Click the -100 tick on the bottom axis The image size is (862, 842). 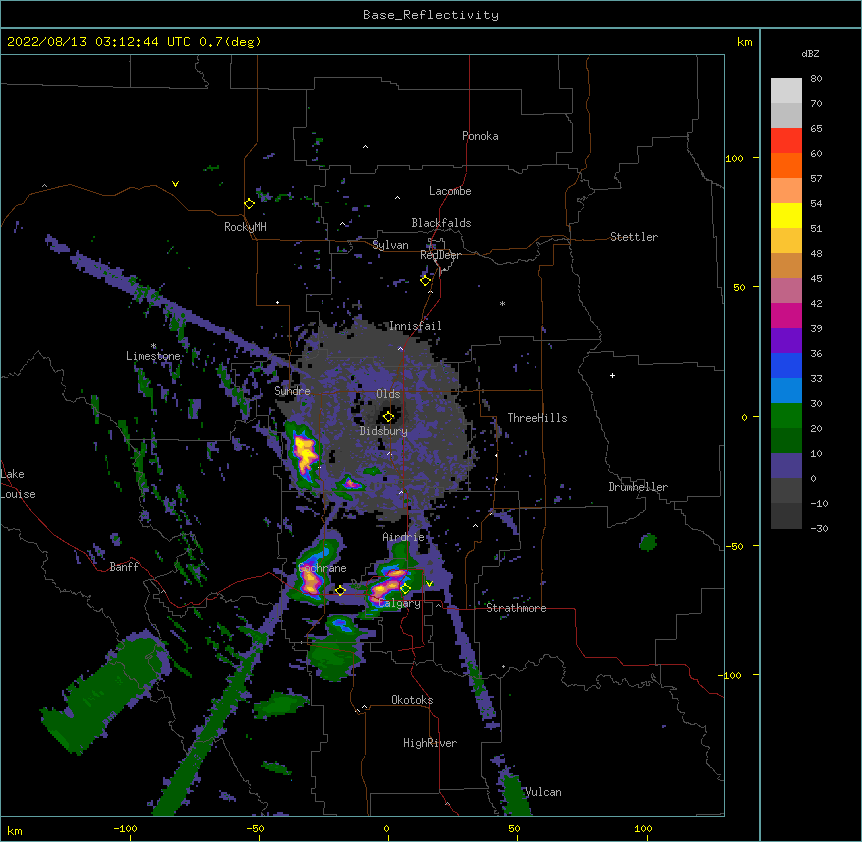[125, 828]
